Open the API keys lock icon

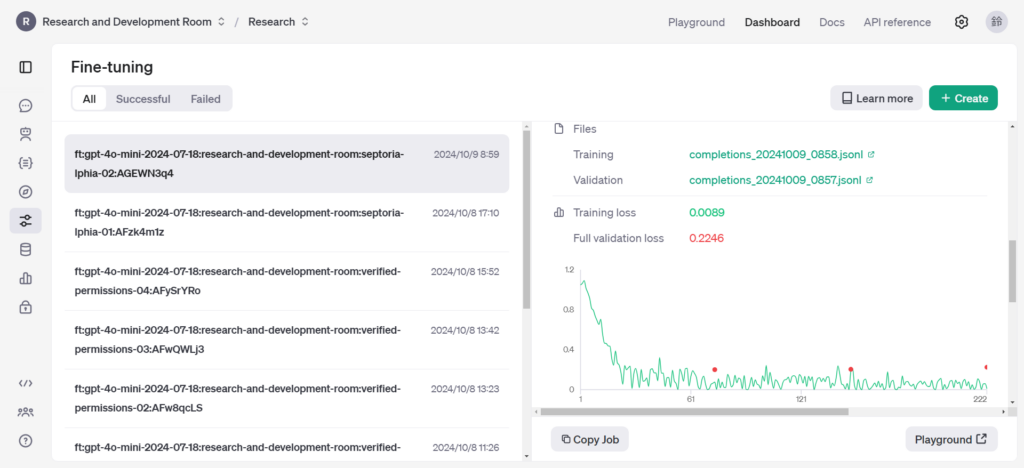tap(26, 307)
